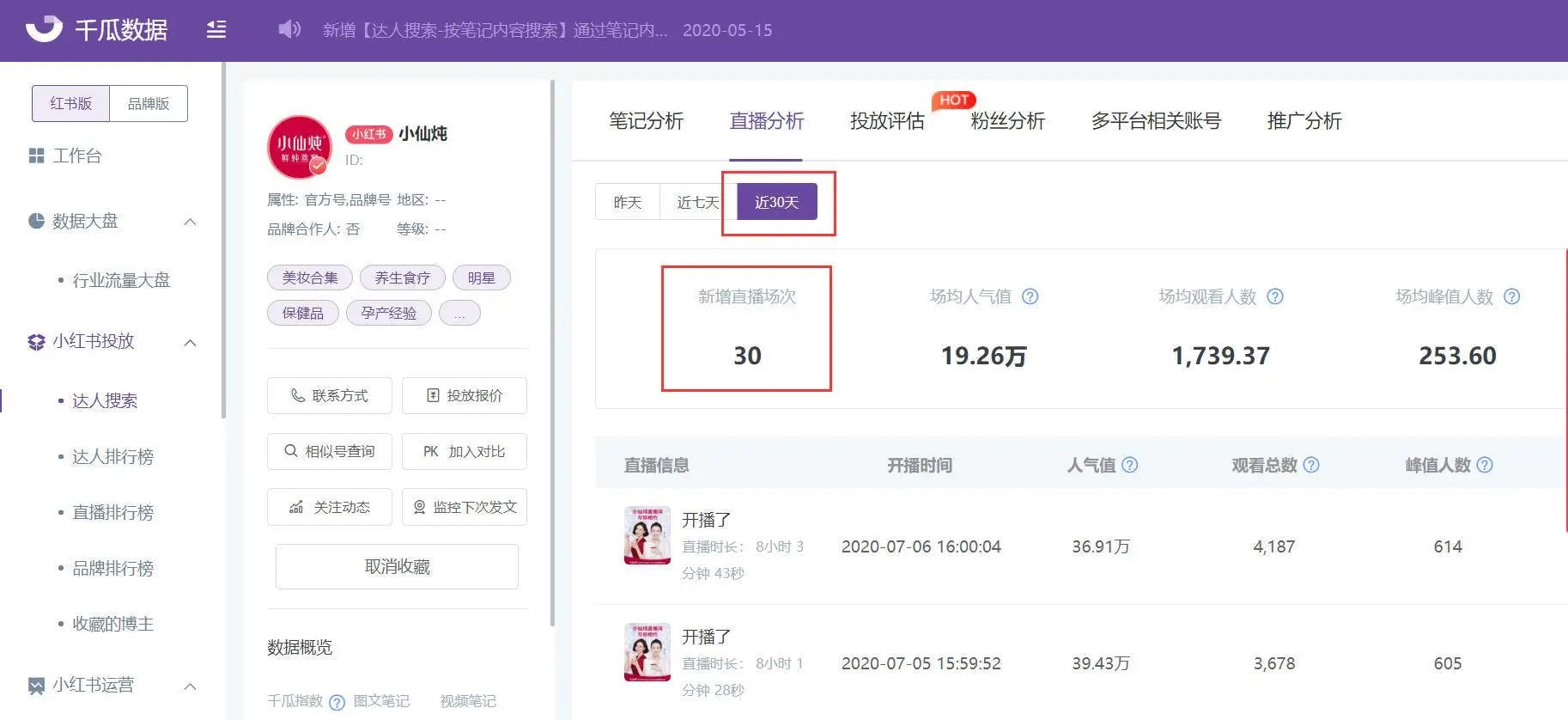Click the HOT badge above 粉丝分析

pos(954,100)
